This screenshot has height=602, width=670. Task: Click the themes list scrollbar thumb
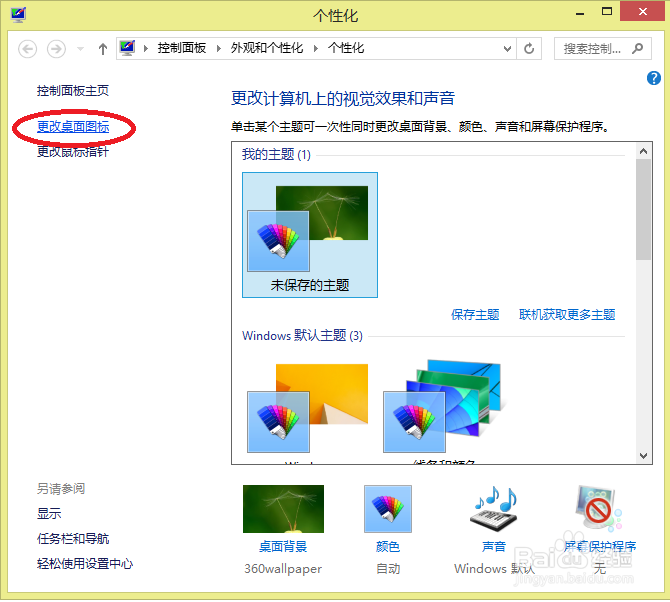(643, 209)
